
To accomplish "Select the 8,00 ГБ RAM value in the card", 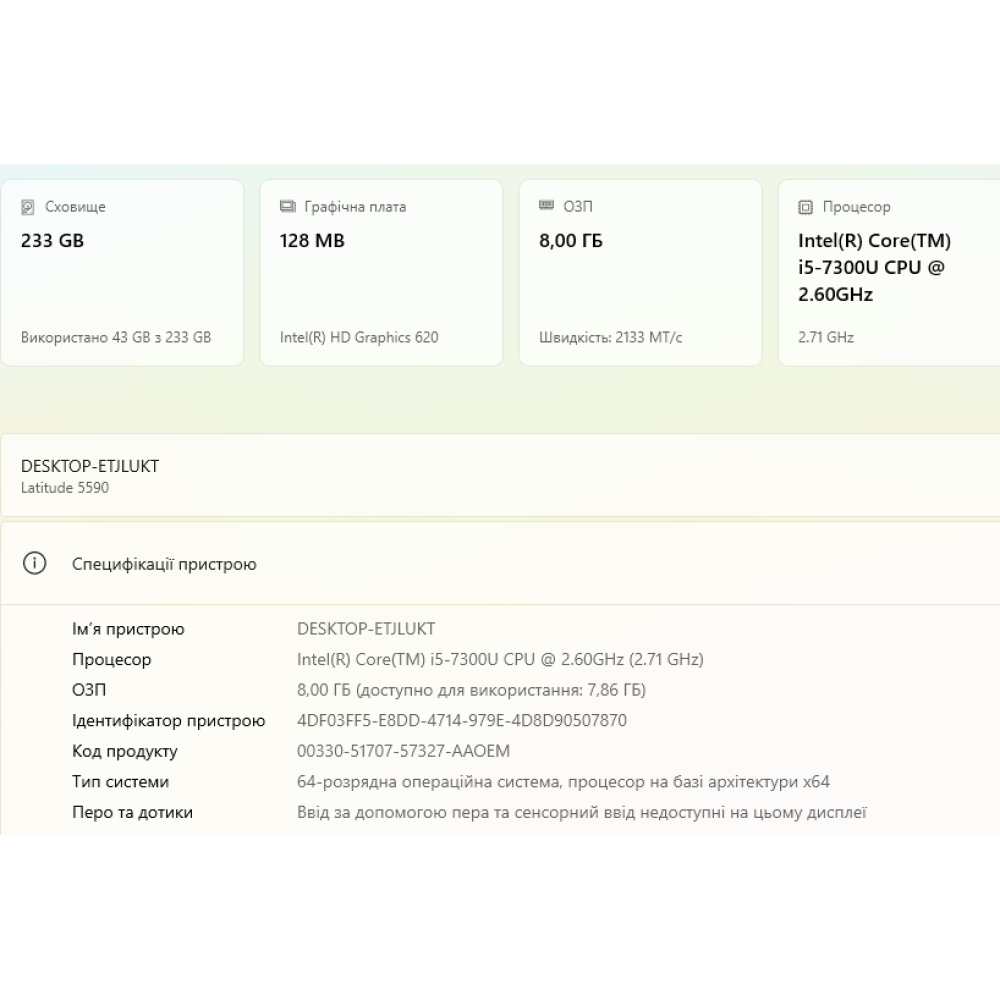I will coord(571,241).
